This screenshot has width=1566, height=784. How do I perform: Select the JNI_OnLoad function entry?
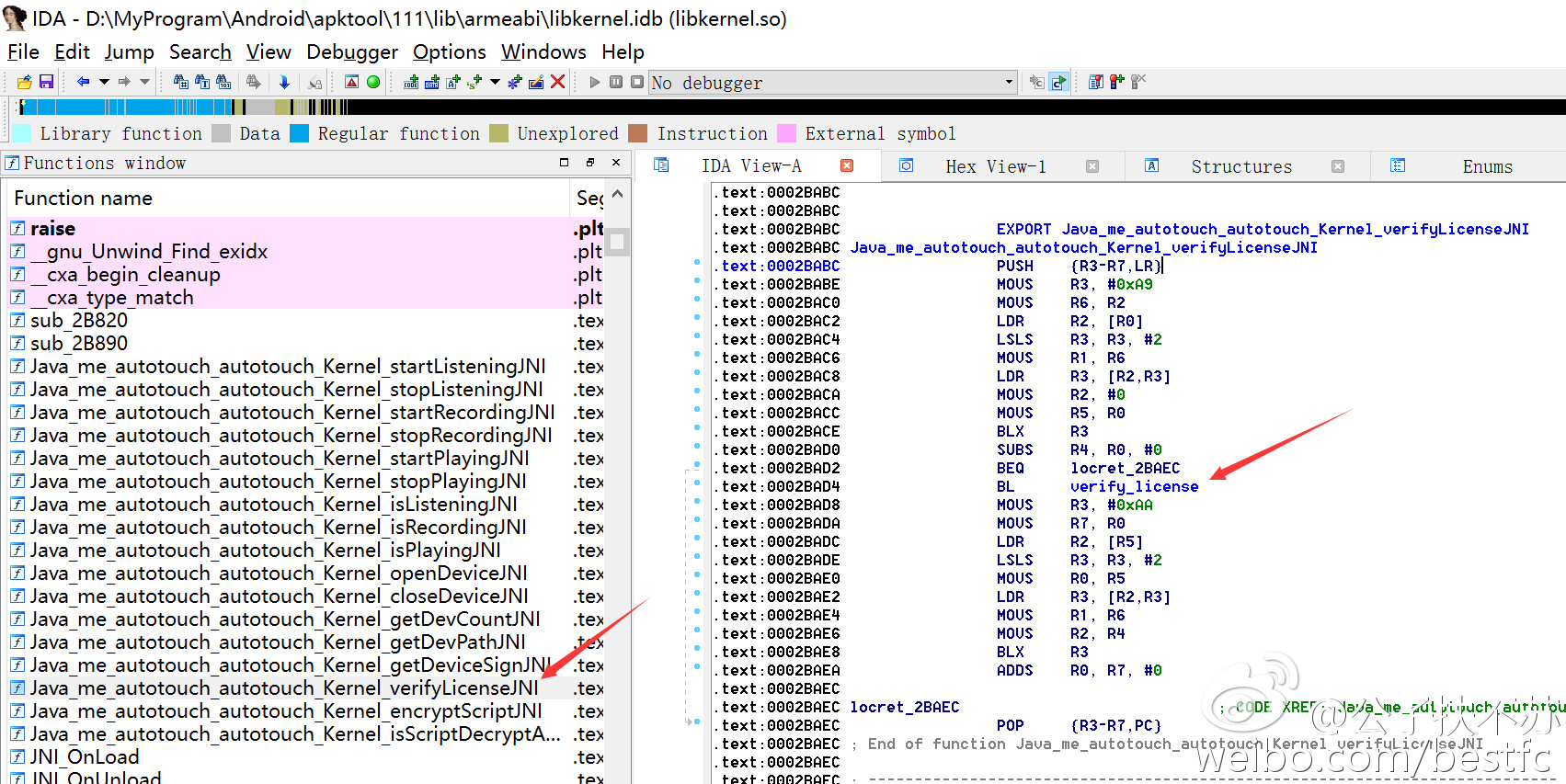click(306, 756)
